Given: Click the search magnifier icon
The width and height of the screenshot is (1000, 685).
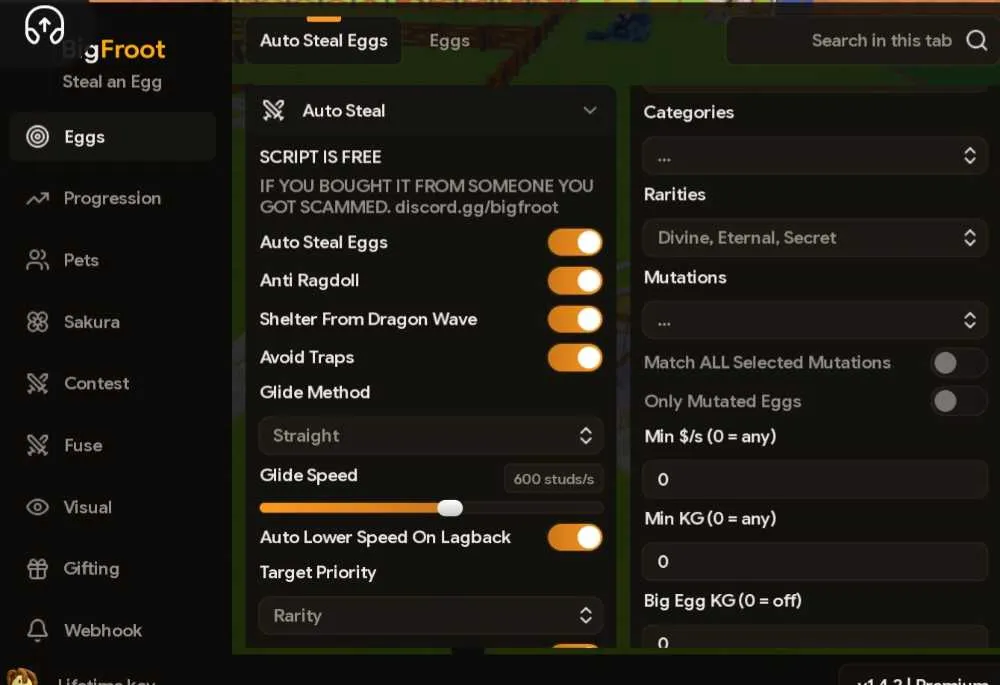Looking at the screenshot, I should [x=976, y=41].
